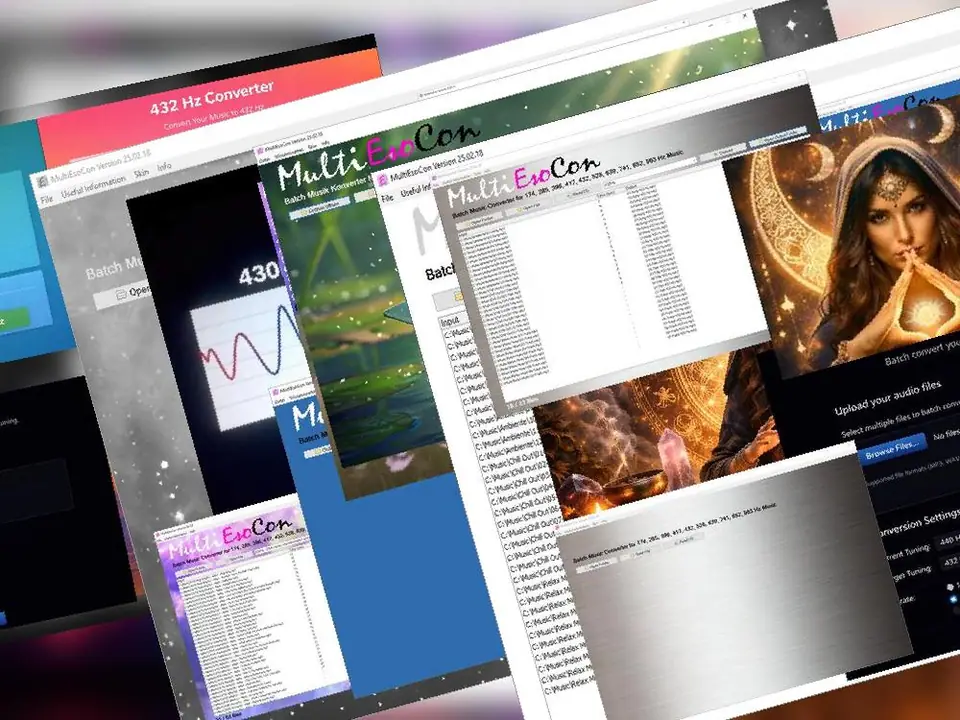Click the Input column header in the white window
This screenshot has width=960, height=720.
point(449,323)
